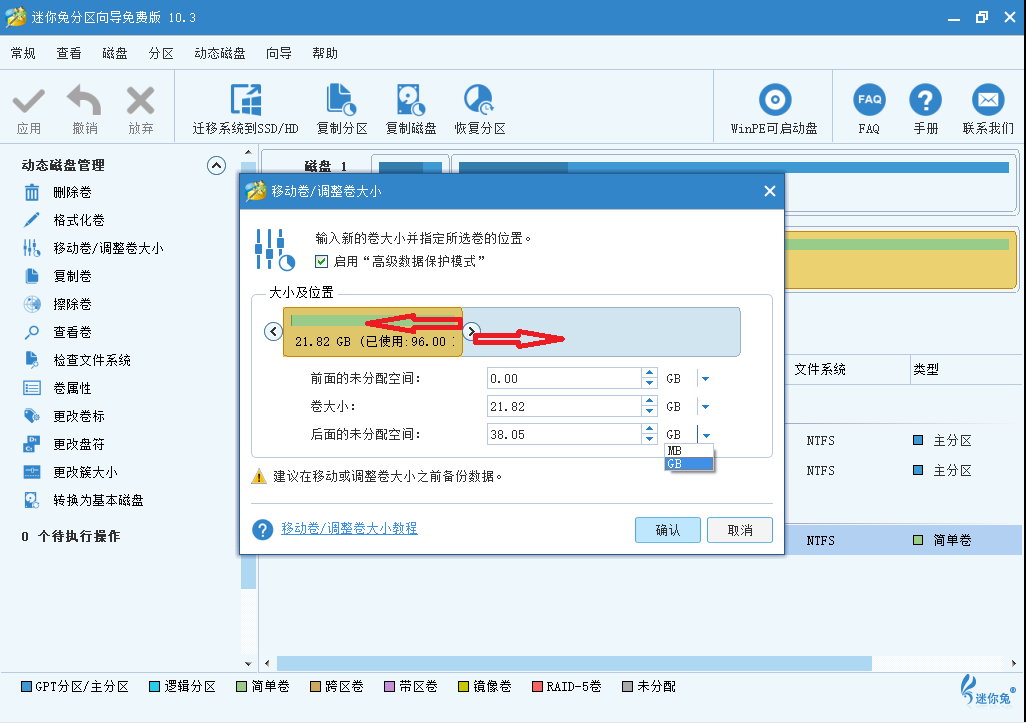Viewport: 1026px width, 724px height.
Task: Click the unallocated space after input field
Action: [x=564, y=435]
